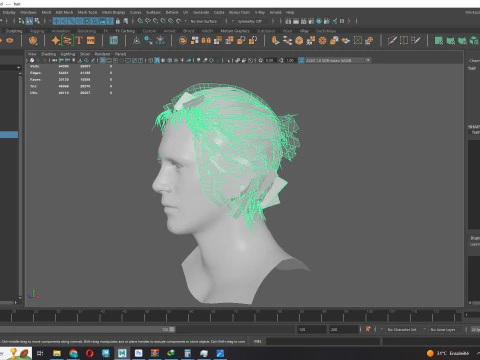Open the Arnold menu

pos(275,12)
